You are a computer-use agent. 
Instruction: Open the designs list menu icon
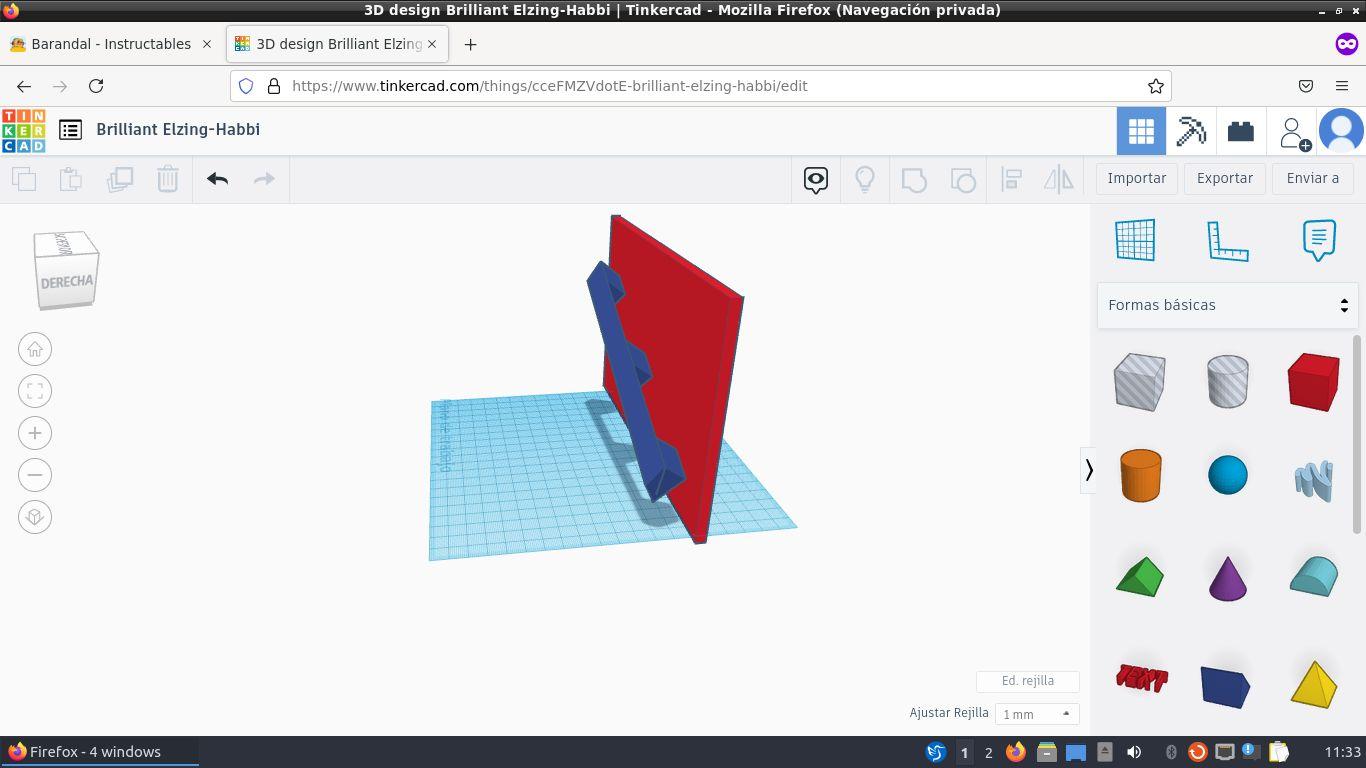coord(70,130)
